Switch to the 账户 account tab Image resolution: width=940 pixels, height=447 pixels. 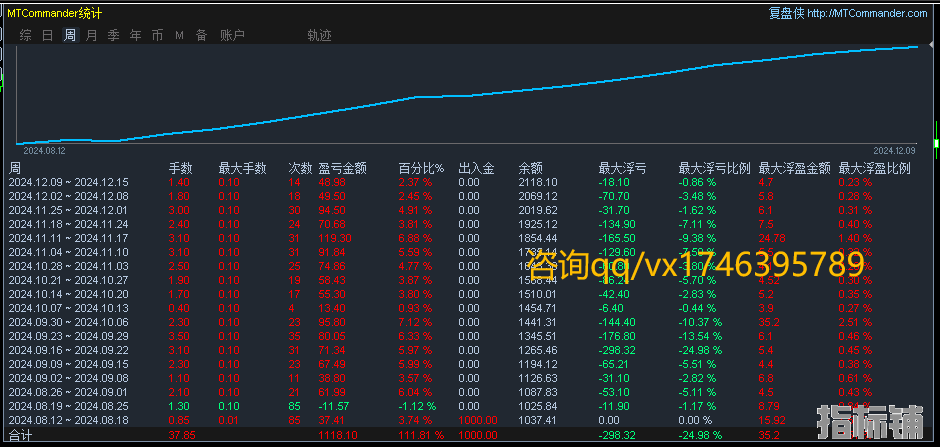(232, 35)
